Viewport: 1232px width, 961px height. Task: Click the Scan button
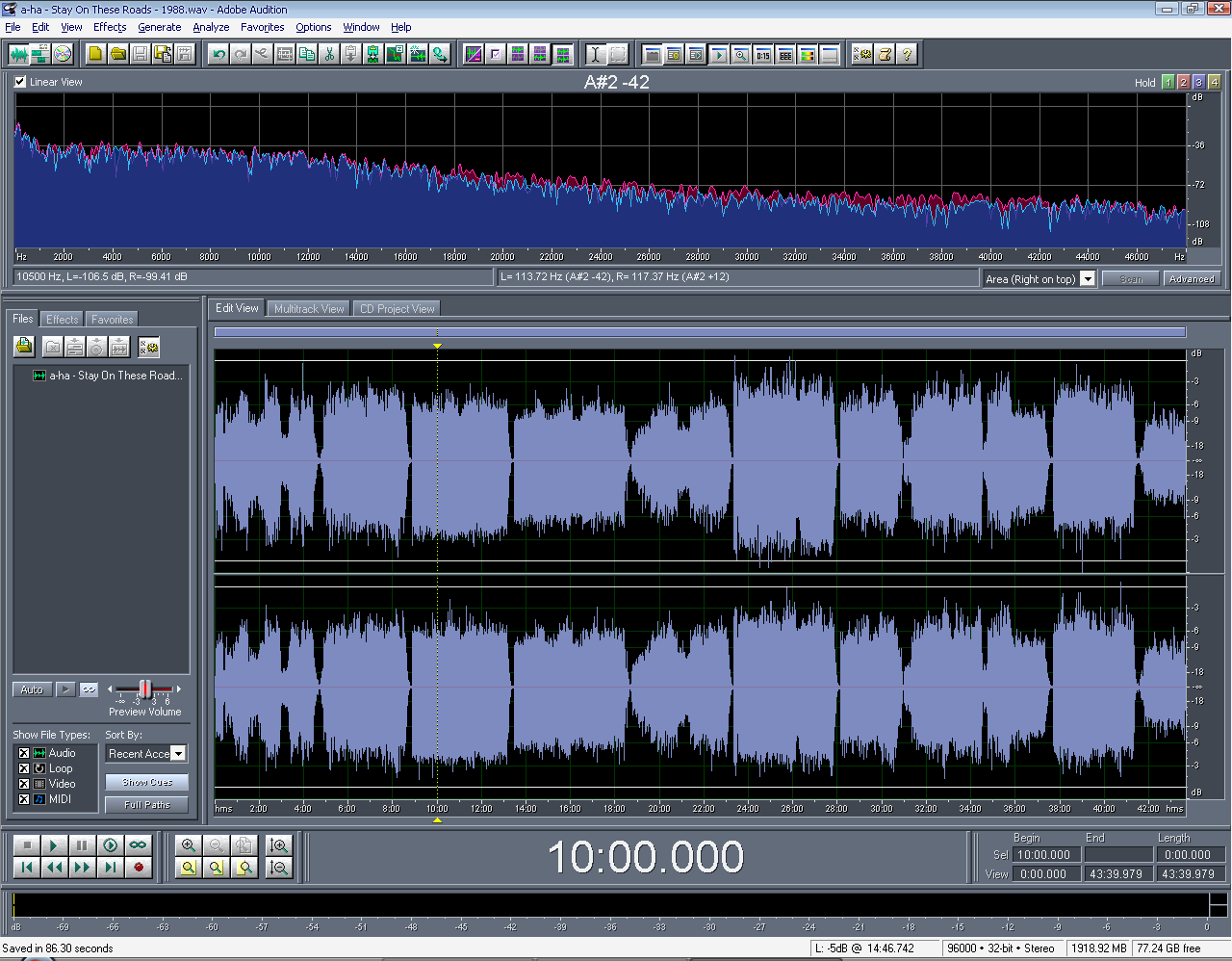point(1131,278)
